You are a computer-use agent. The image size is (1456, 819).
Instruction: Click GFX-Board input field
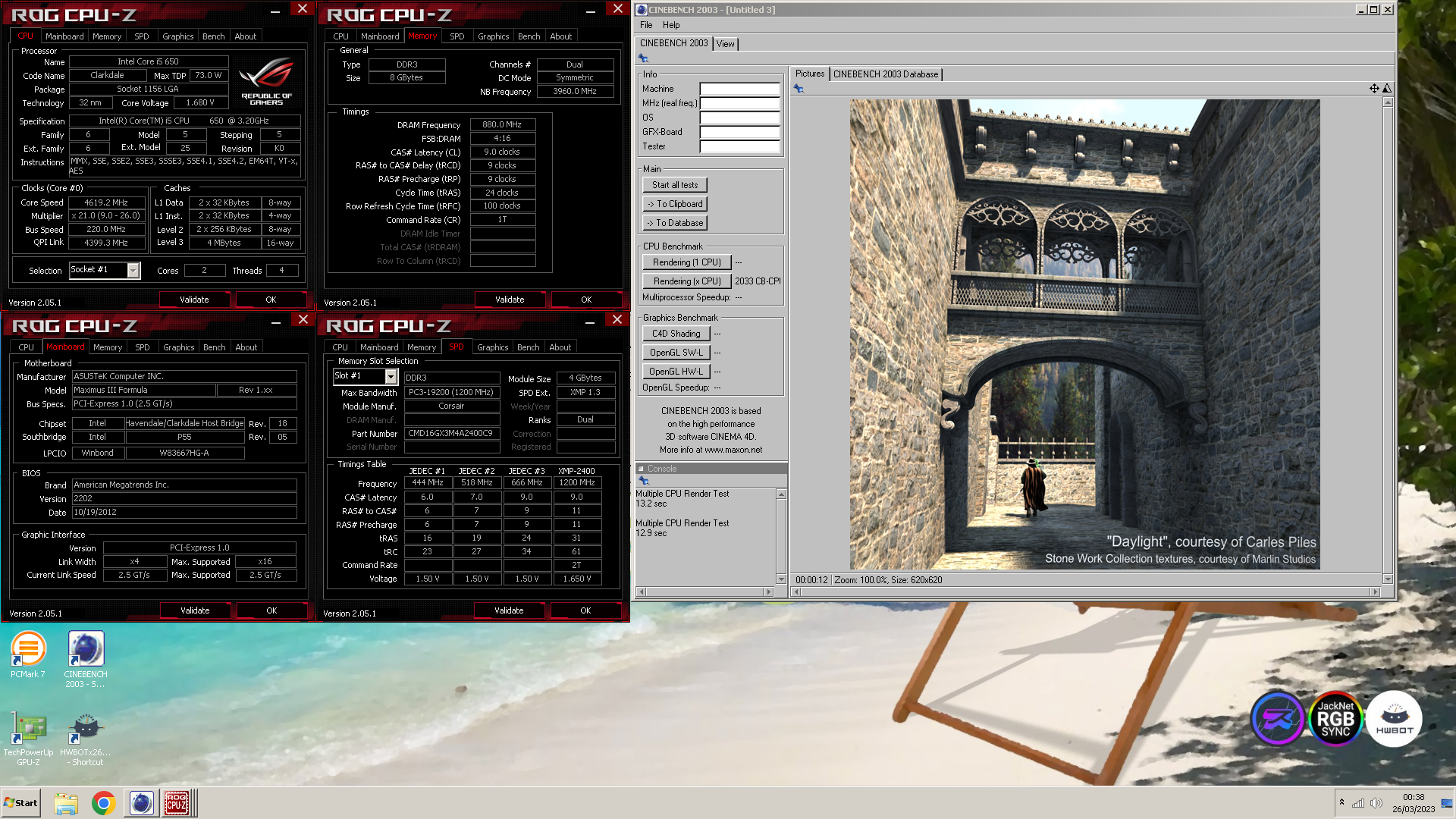click(x=739, y=132)
